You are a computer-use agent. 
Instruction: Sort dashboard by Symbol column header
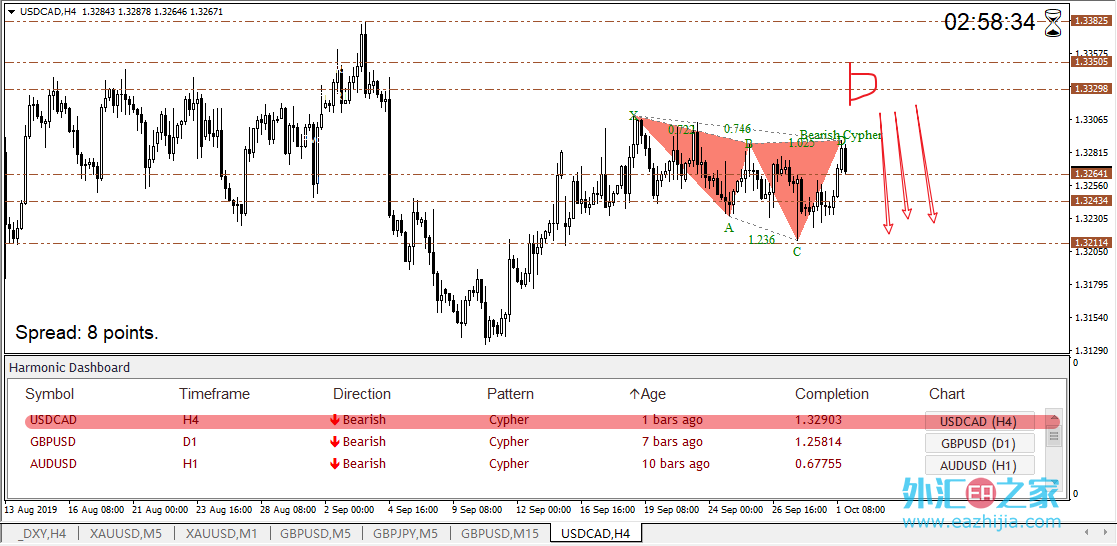[50, 394]
